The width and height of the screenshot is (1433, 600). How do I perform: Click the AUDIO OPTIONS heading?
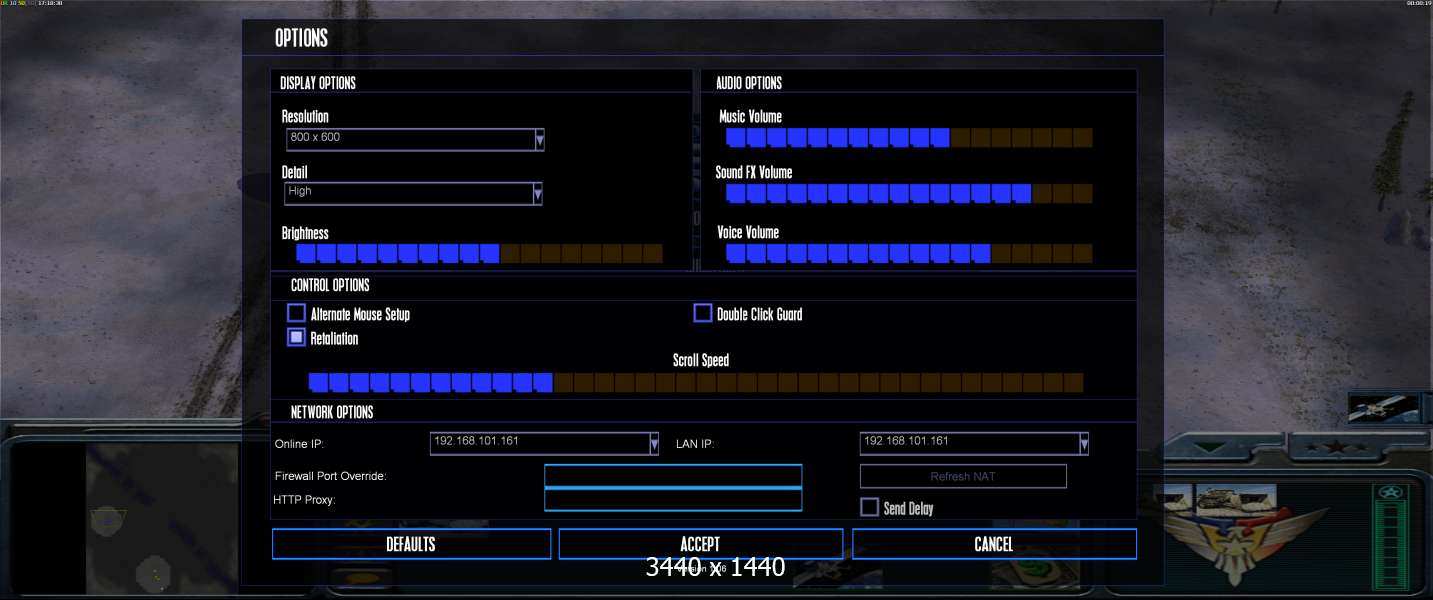[x=749, y=83]
